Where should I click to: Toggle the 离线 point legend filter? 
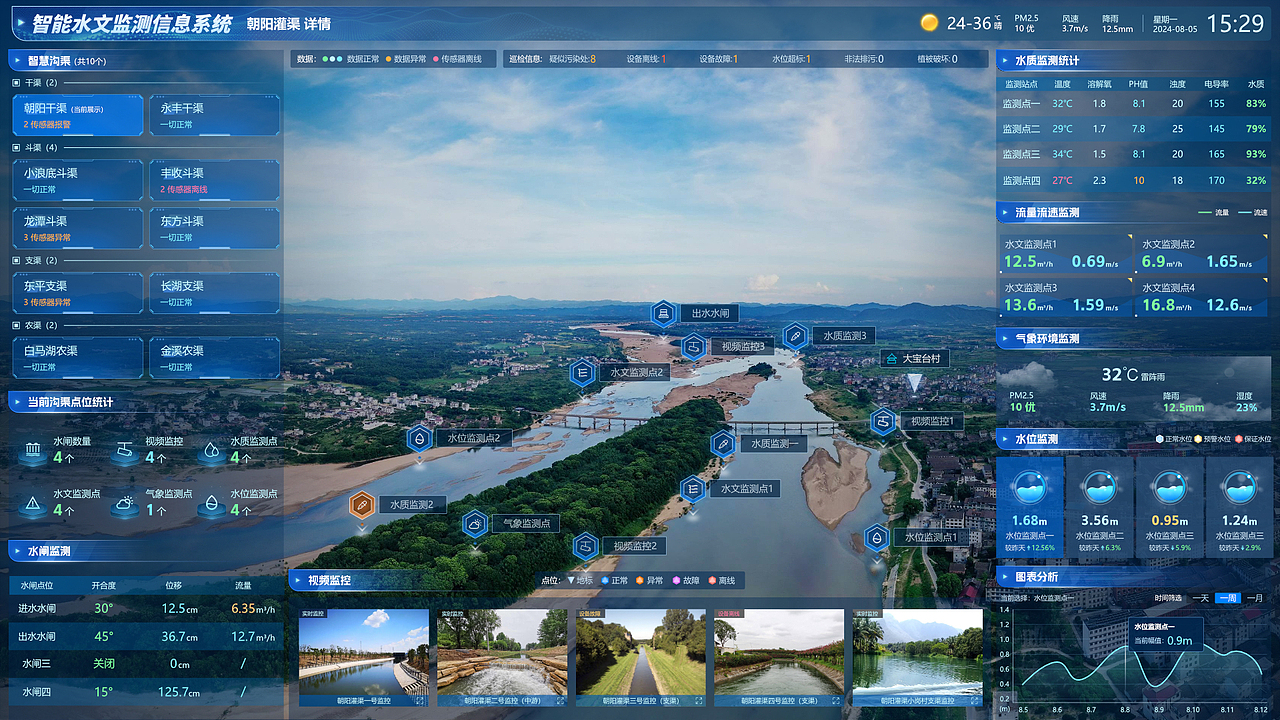point(721,580)
